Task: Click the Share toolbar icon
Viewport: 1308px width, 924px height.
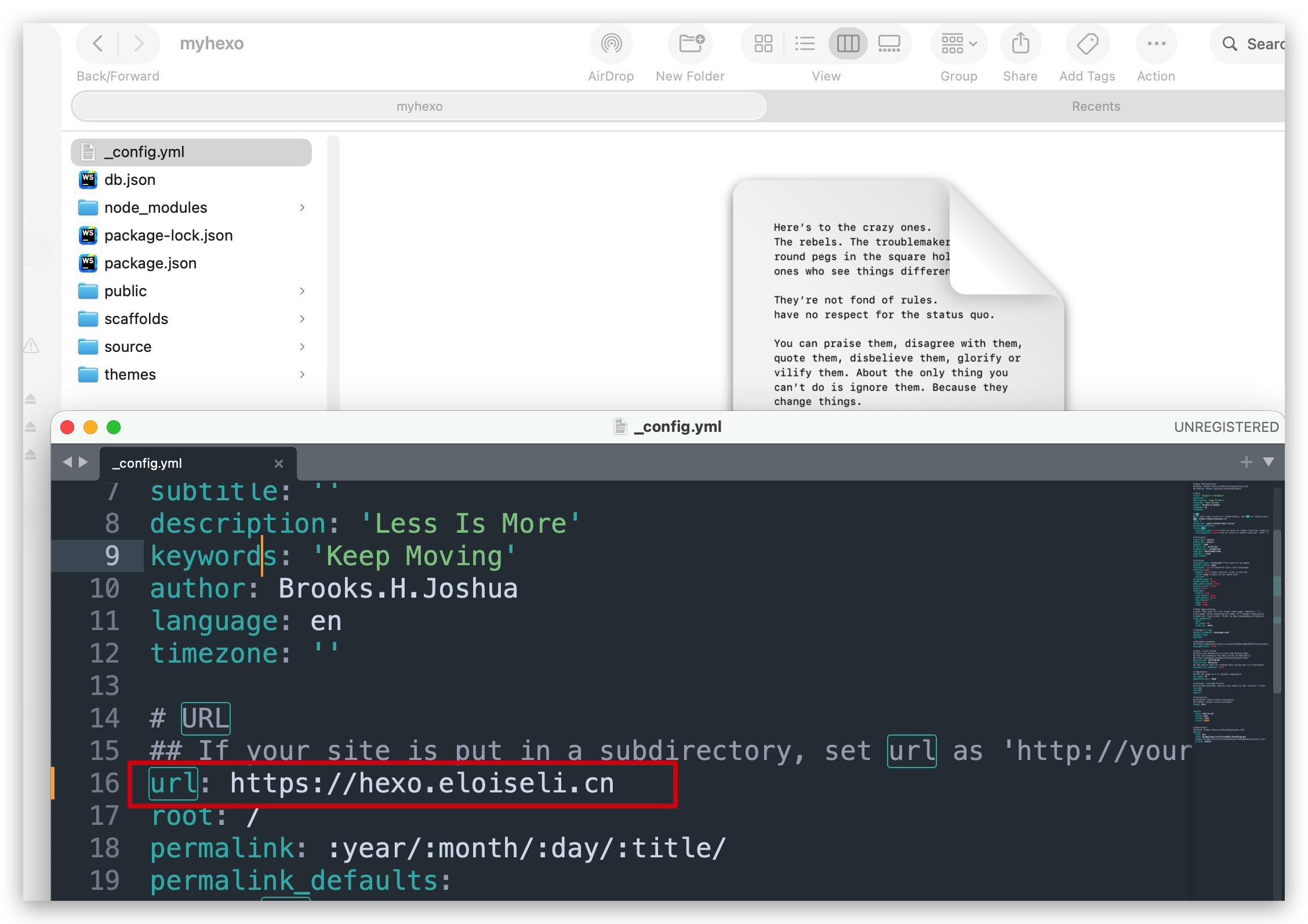Action: click(x=1020, y=43)
